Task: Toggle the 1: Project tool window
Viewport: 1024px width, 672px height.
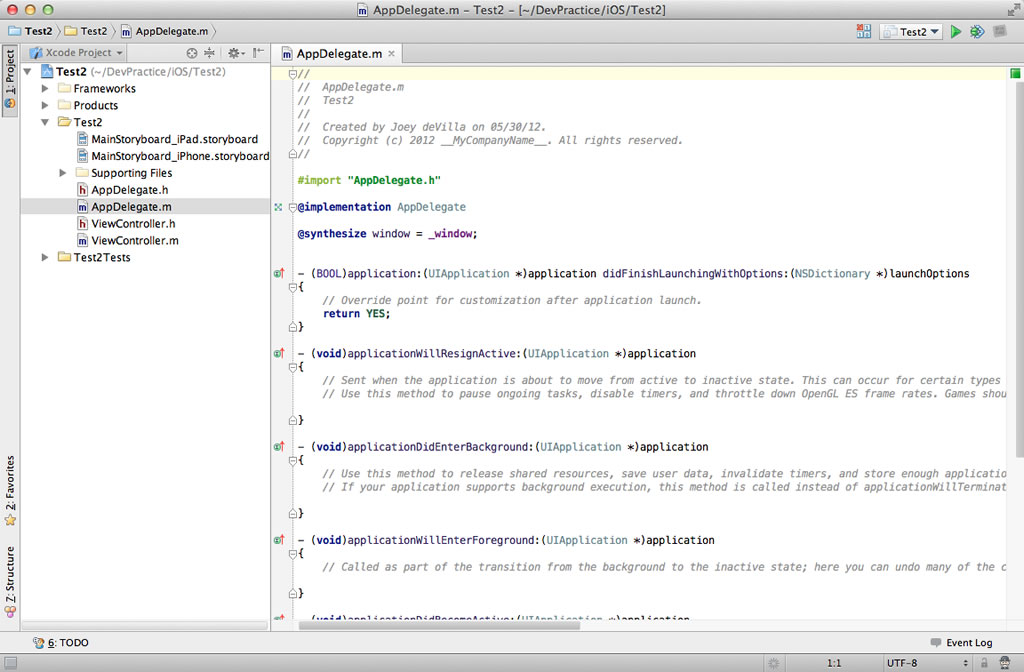Action: pos(10,80)
